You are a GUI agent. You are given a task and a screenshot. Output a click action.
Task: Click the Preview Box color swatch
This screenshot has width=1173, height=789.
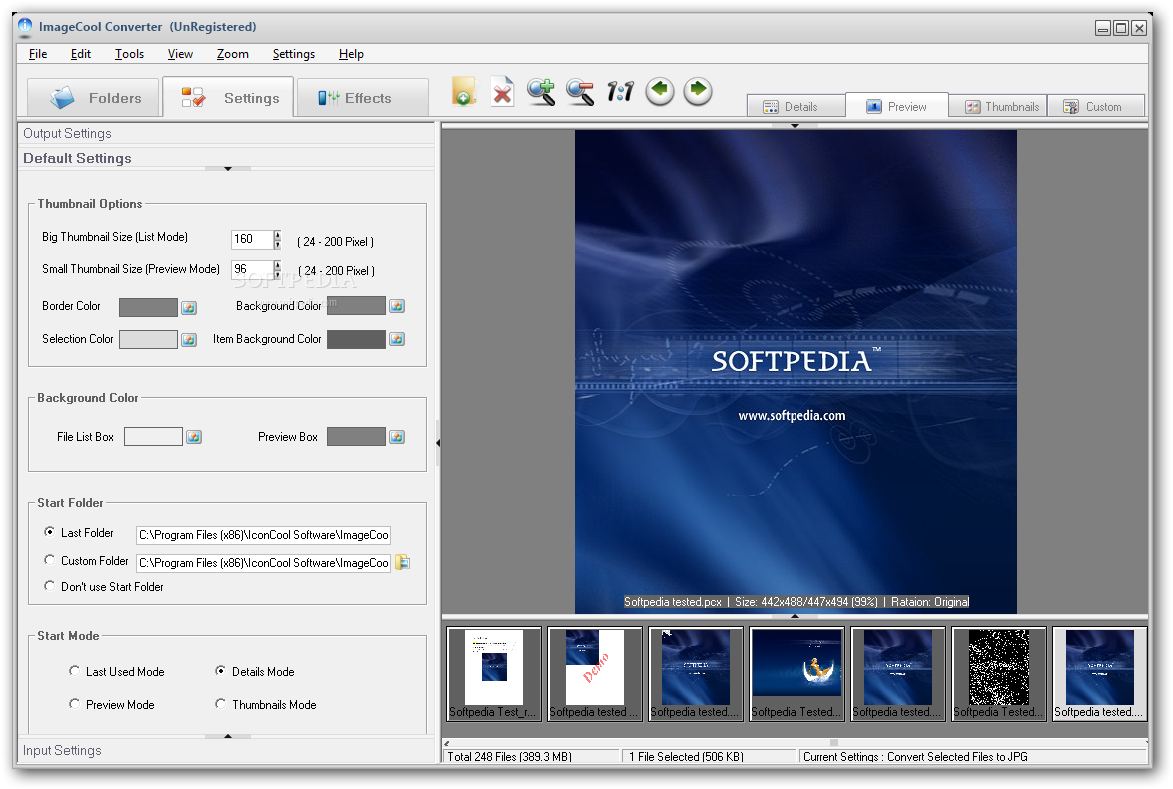click(x=356, y=437)
